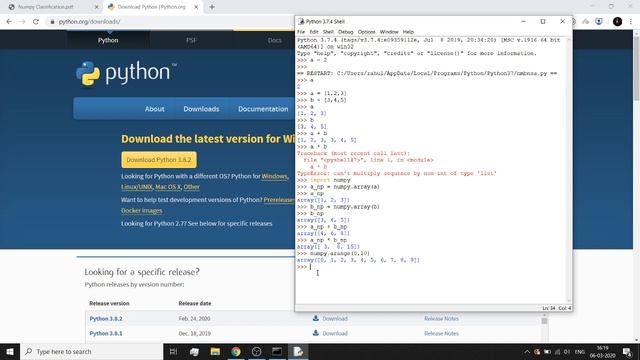Follow the Linux/UNIX link
The height and width of the screenshot is (360, 640).
pyautogui.click(x=137, y=187)
